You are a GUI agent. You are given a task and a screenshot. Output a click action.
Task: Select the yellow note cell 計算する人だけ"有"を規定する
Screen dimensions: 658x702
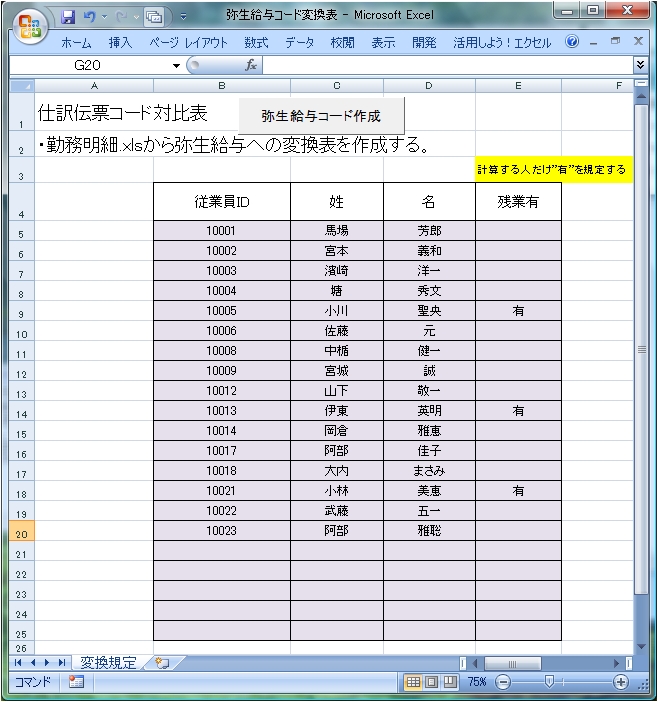554,170
